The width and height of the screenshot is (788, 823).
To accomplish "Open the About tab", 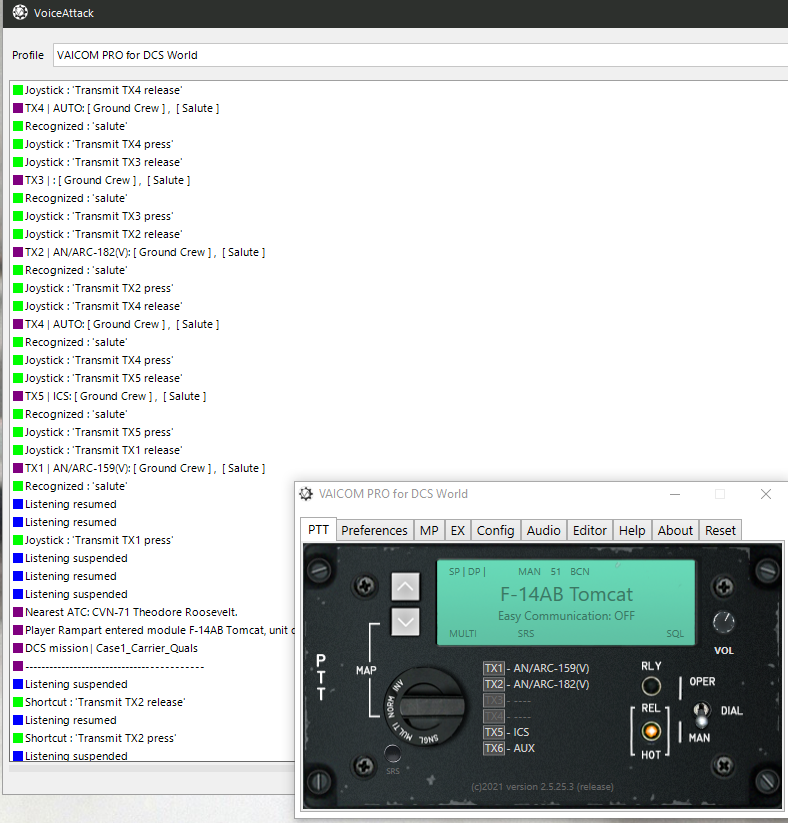I will [675, 531].
